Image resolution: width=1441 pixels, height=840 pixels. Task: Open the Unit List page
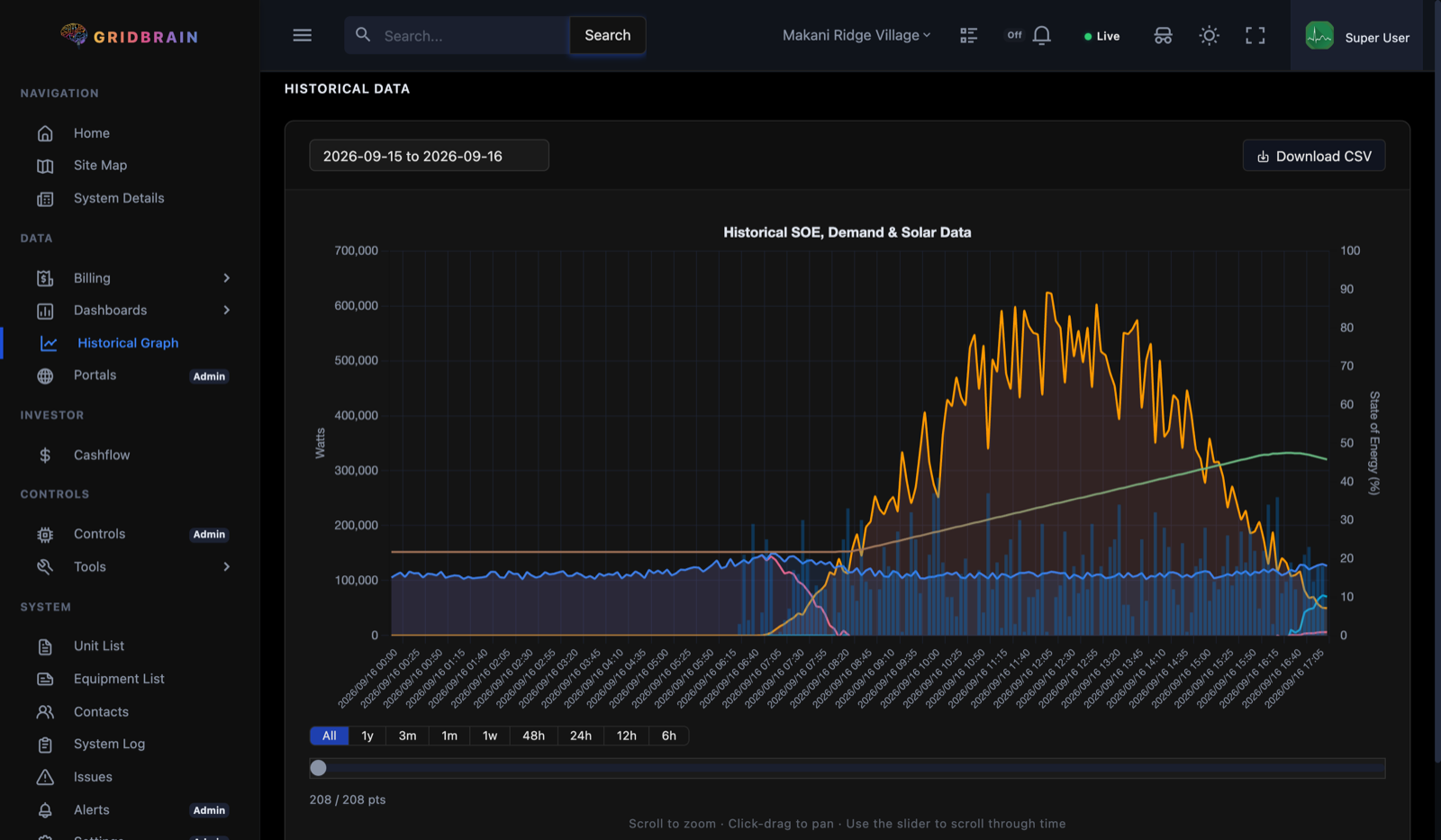pyautogui.click(x=99, y=646)
